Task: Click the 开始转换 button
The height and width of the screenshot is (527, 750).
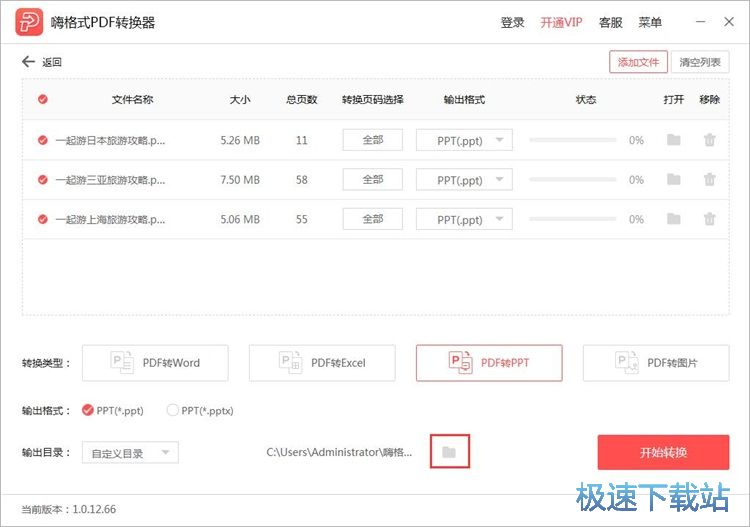Action: (x=663, y=452)
